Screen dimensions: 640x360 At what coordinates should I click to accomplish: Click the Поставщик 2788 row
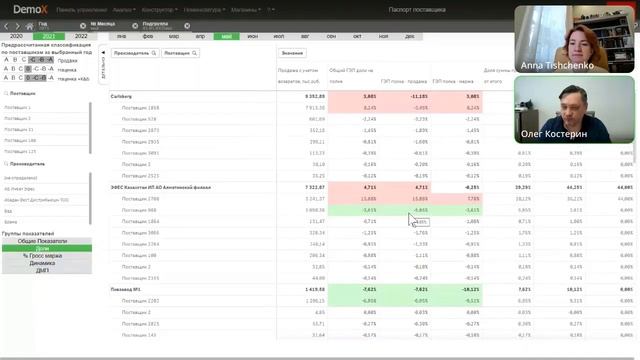click(x=372, y=199)
